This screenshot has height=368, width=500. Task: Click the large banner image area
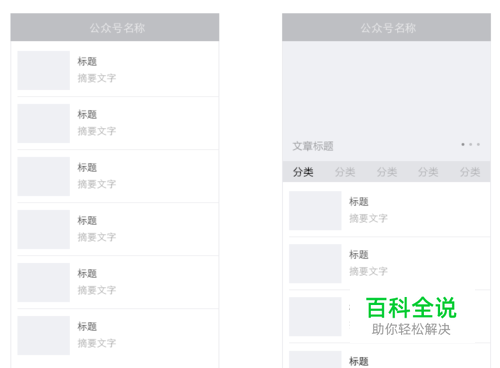click(x=386, y=101)
